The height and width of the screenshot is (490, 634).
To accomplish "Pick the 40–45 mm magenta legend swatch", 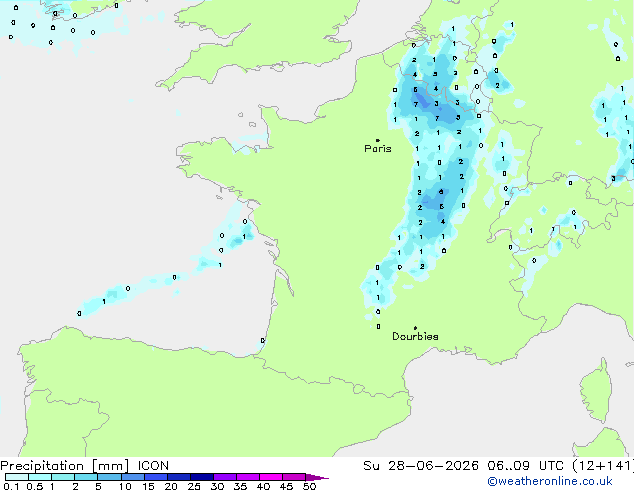I will [271, 477].
